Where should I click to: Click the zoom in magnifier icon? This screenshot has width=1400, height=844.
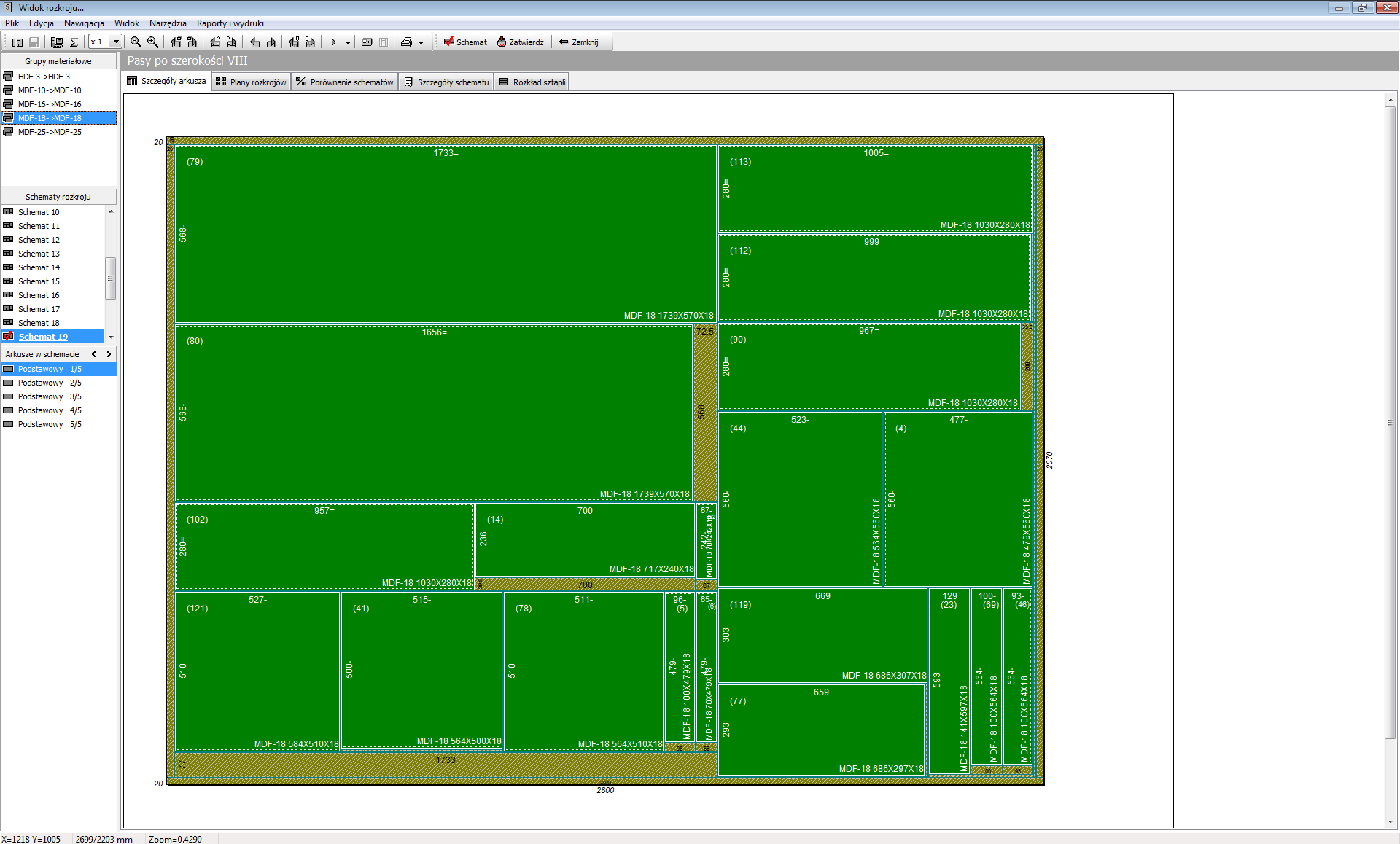point(152,42)
